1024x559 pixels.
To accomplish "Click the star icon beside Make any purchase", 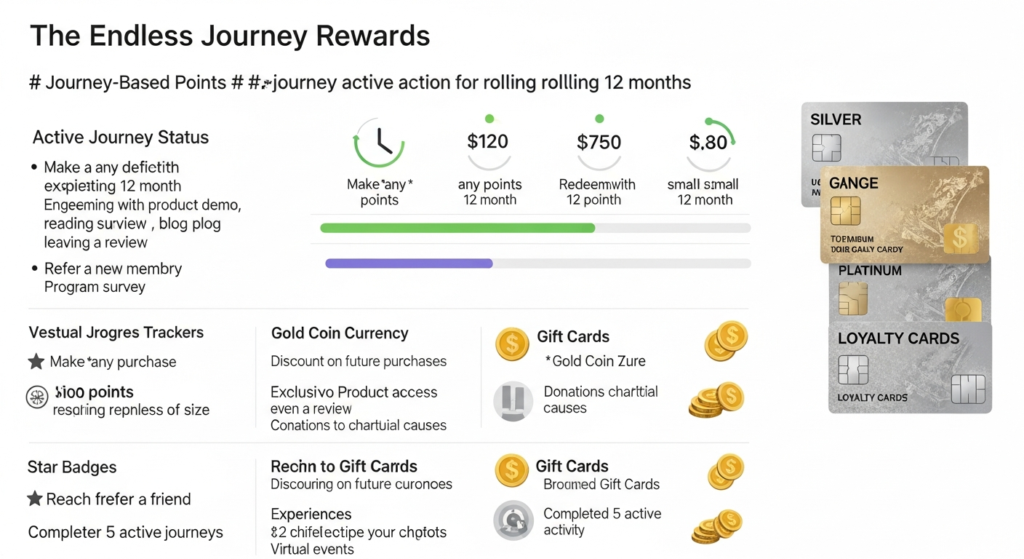I will [x=36, y=361].
